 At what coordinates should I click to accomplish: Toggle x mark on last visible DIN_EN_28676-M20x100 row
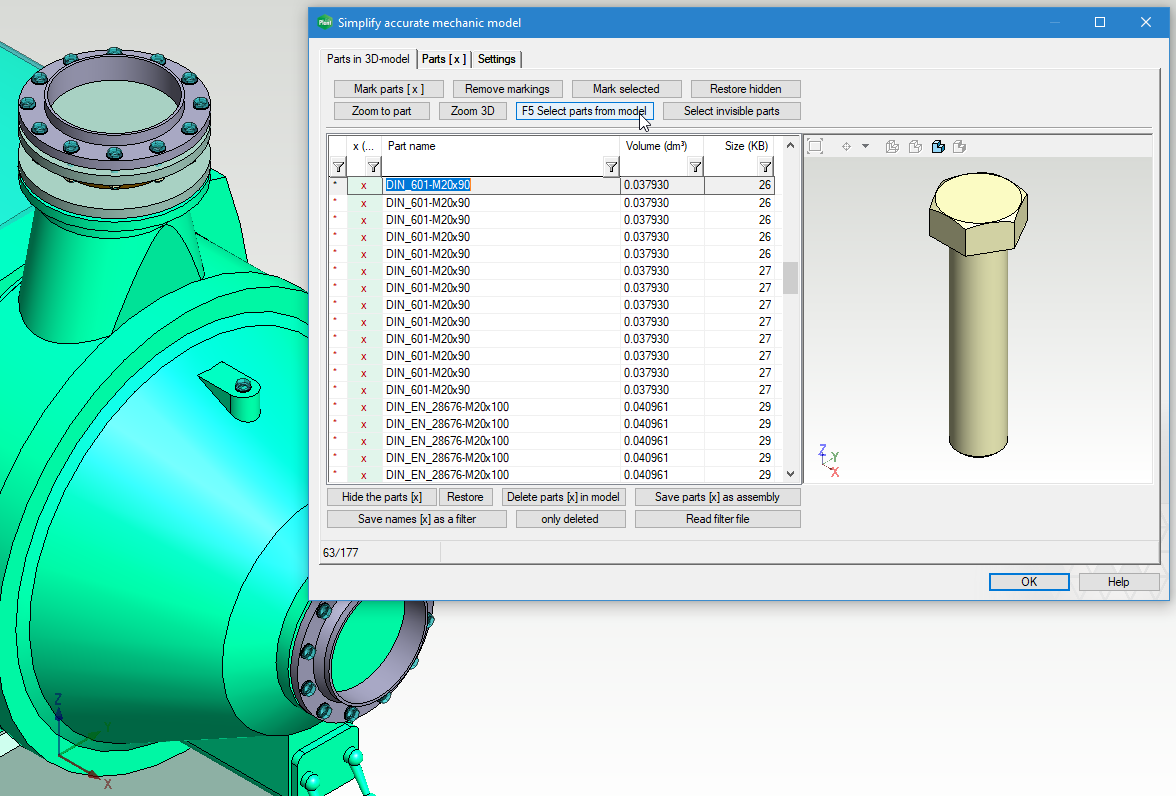pyautogui.click(x=363, y=475)
